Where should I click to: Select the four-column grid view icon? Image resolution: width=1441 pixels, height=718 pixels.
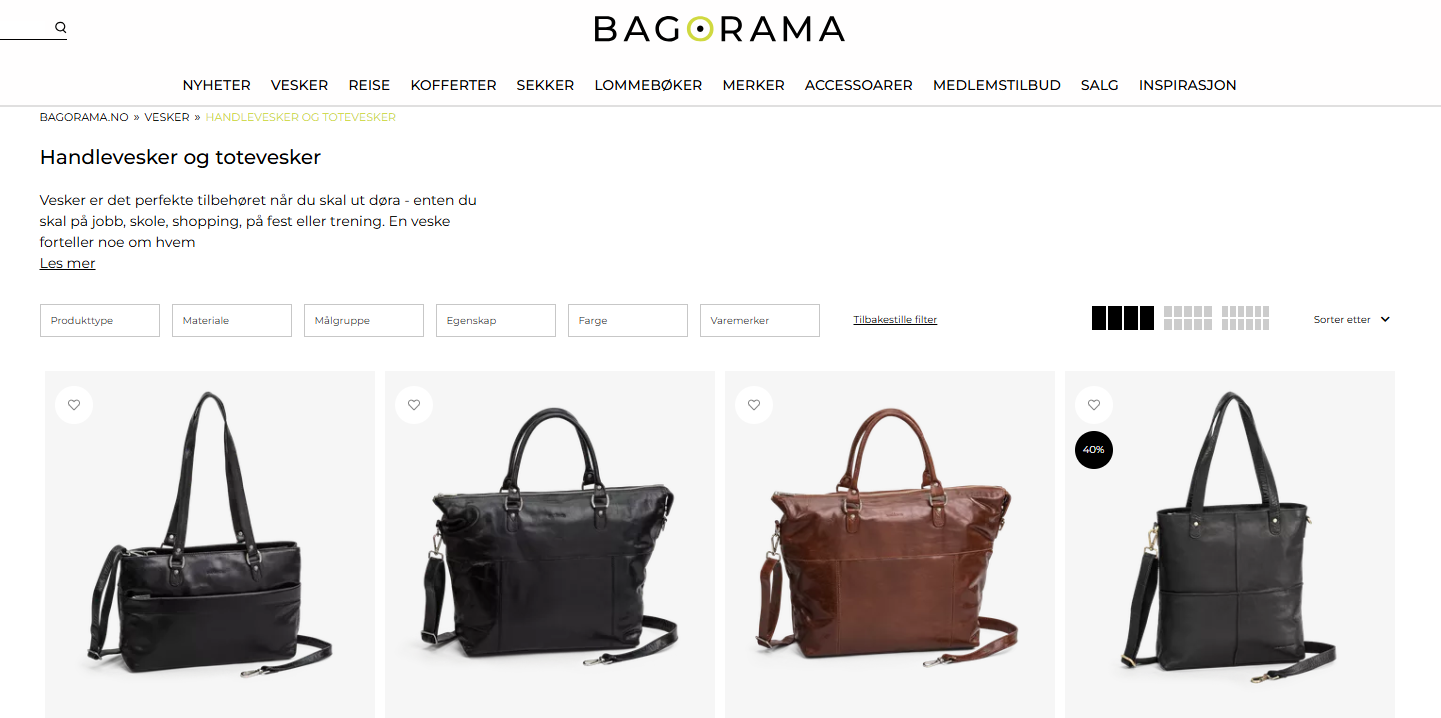(x=1123, y=318)
